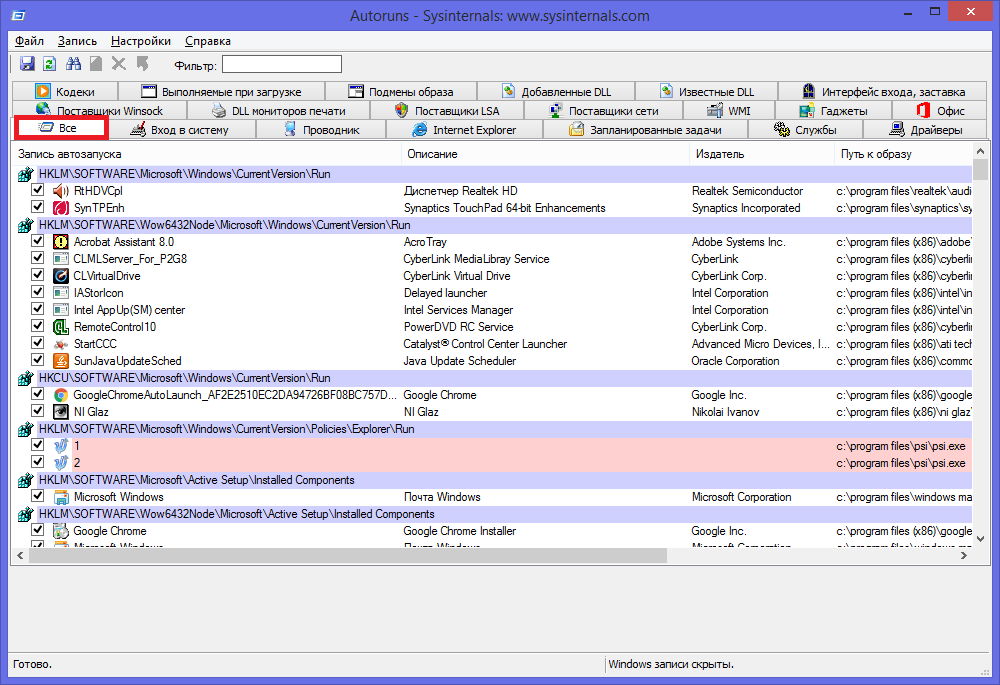Click inside the Фильтр text field
Viewport: 1000px width, 685px height.
(281, 65)
